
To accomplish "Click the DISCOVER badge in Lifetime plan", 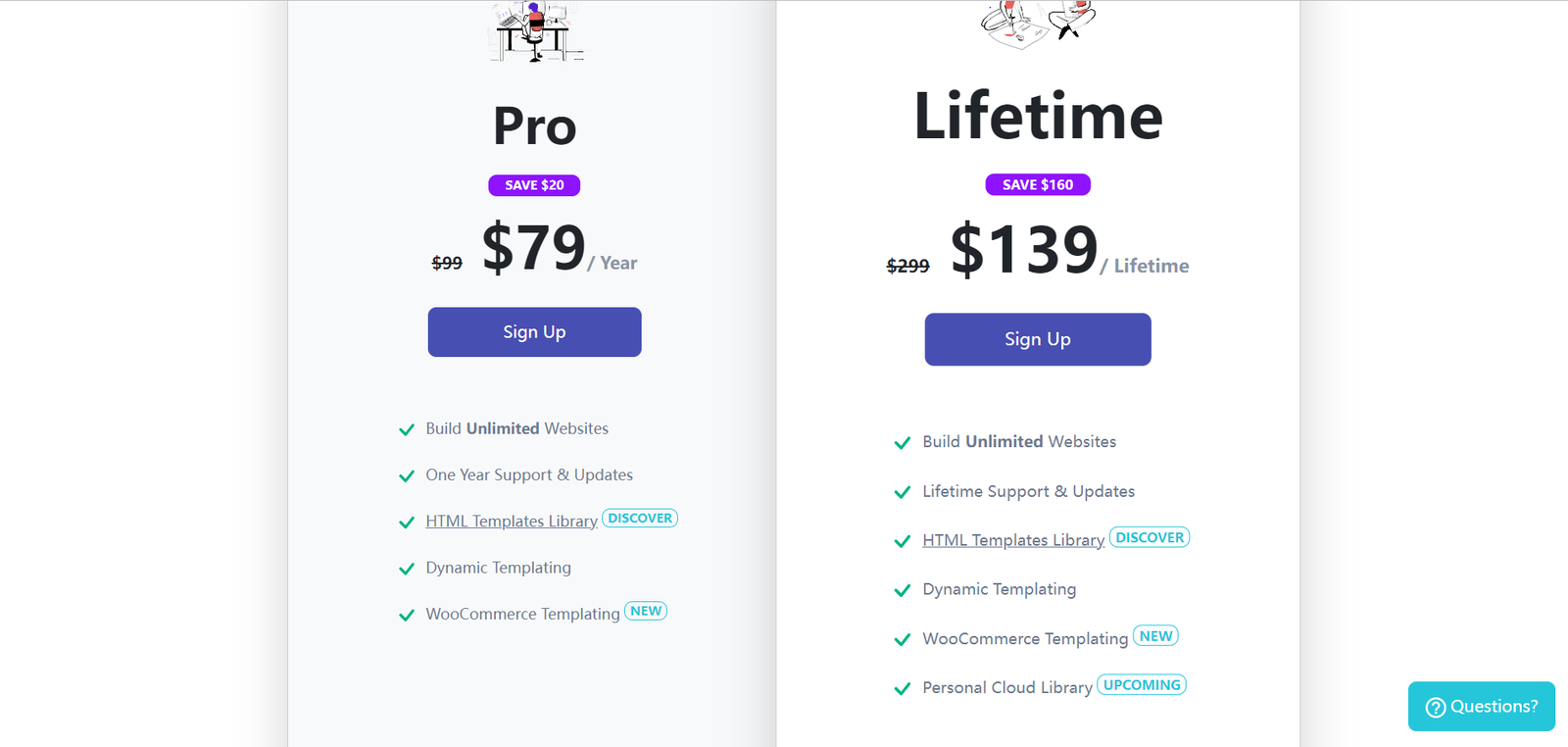I will [x=1150, y=537].
